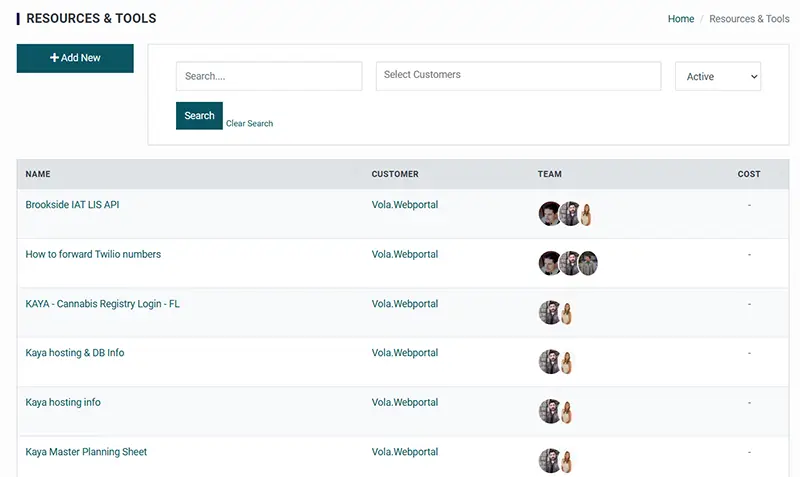Open the Select Customers field

click(x=518, y=76)
